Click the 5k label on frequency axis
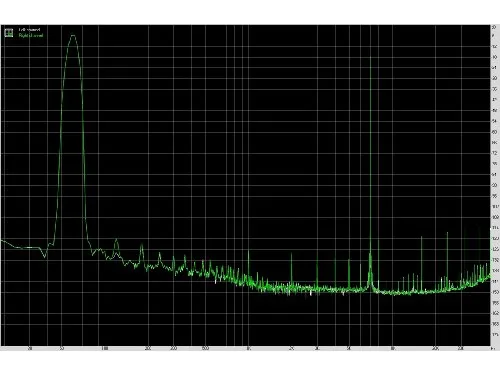Screen dimensions: 500x375 (349, 349)
